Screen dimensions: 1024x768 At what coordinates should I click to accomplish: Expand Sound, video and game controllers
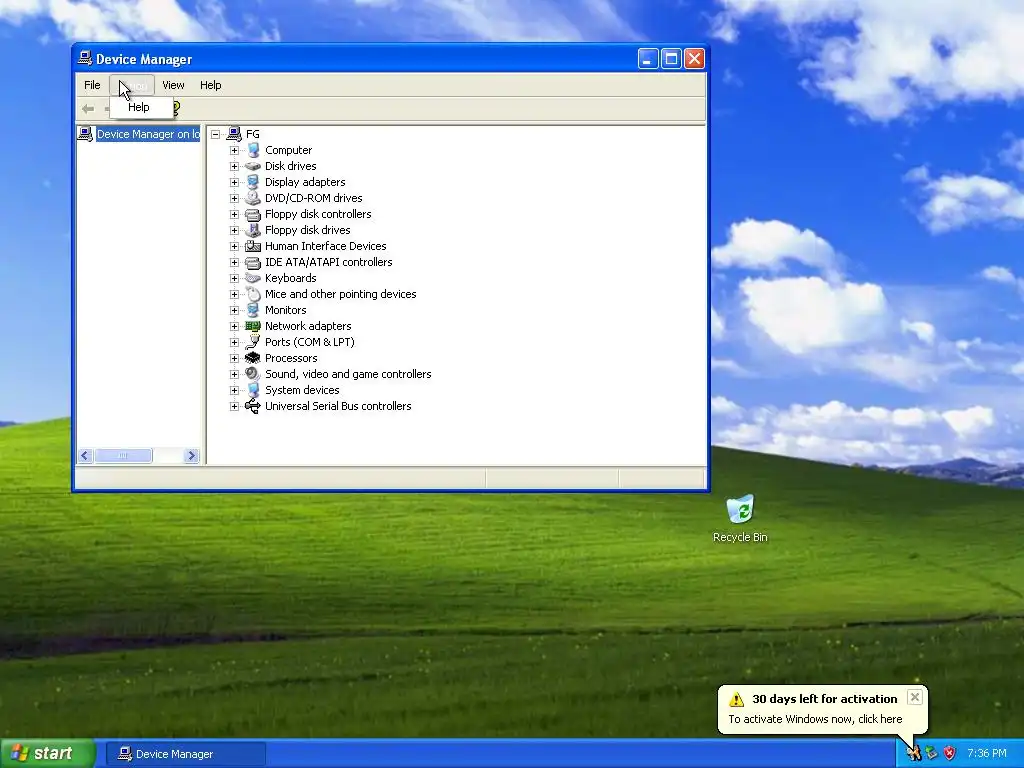(x=234, y=374)
